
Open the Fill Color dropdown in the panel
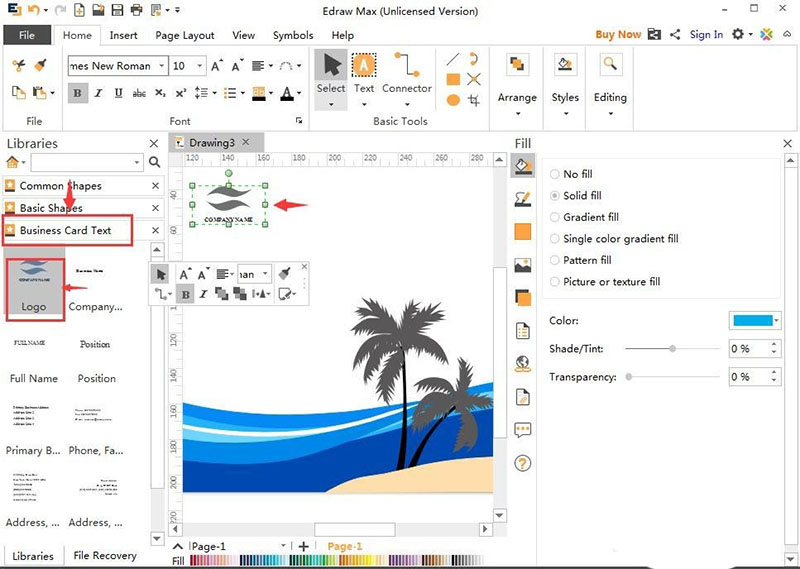(776, 320)
